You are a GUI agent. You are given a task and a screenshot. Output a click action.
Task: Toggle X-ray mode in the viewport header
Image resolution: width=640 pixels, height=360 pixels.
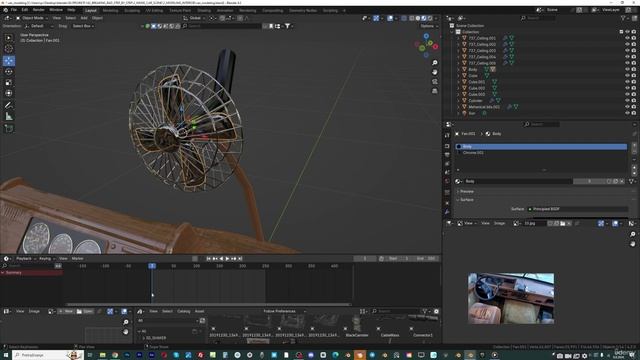click(x=404, y=18)
